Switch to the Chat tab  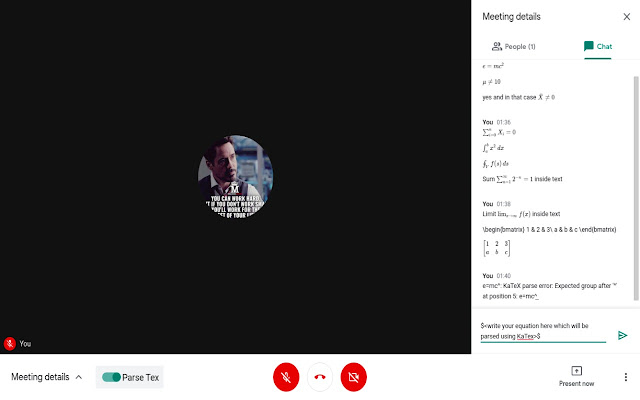click(598, 47)
